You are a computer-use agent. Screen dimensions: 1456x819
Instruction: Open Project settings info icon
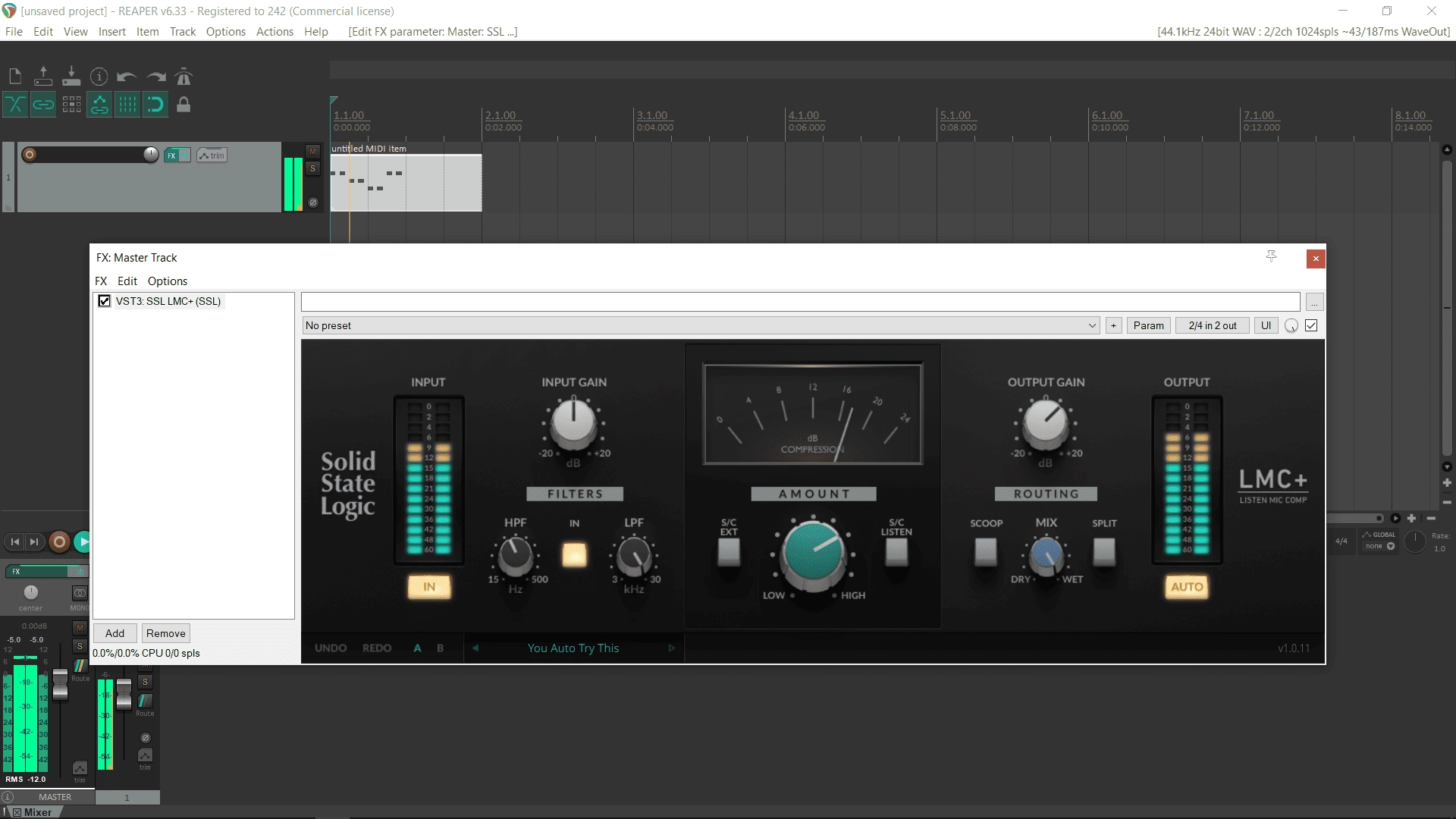point(99,77)
